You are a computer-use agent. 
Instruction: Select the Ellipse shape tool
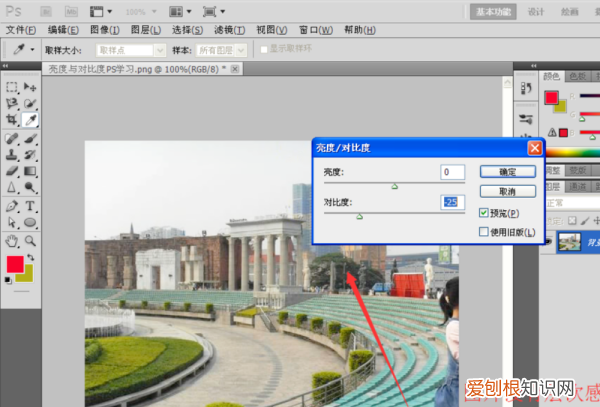pos(30,222)
